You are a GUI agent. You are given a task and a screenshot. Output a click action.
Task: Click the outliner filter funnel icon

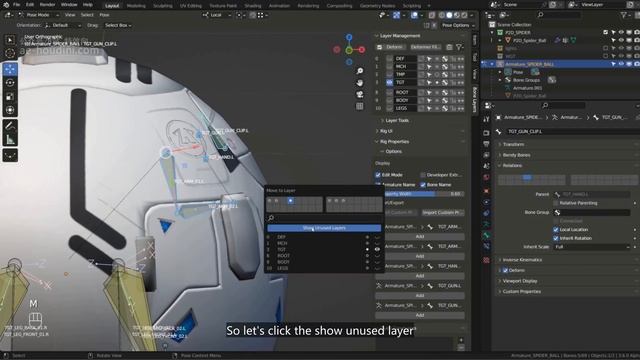[624, 15]
